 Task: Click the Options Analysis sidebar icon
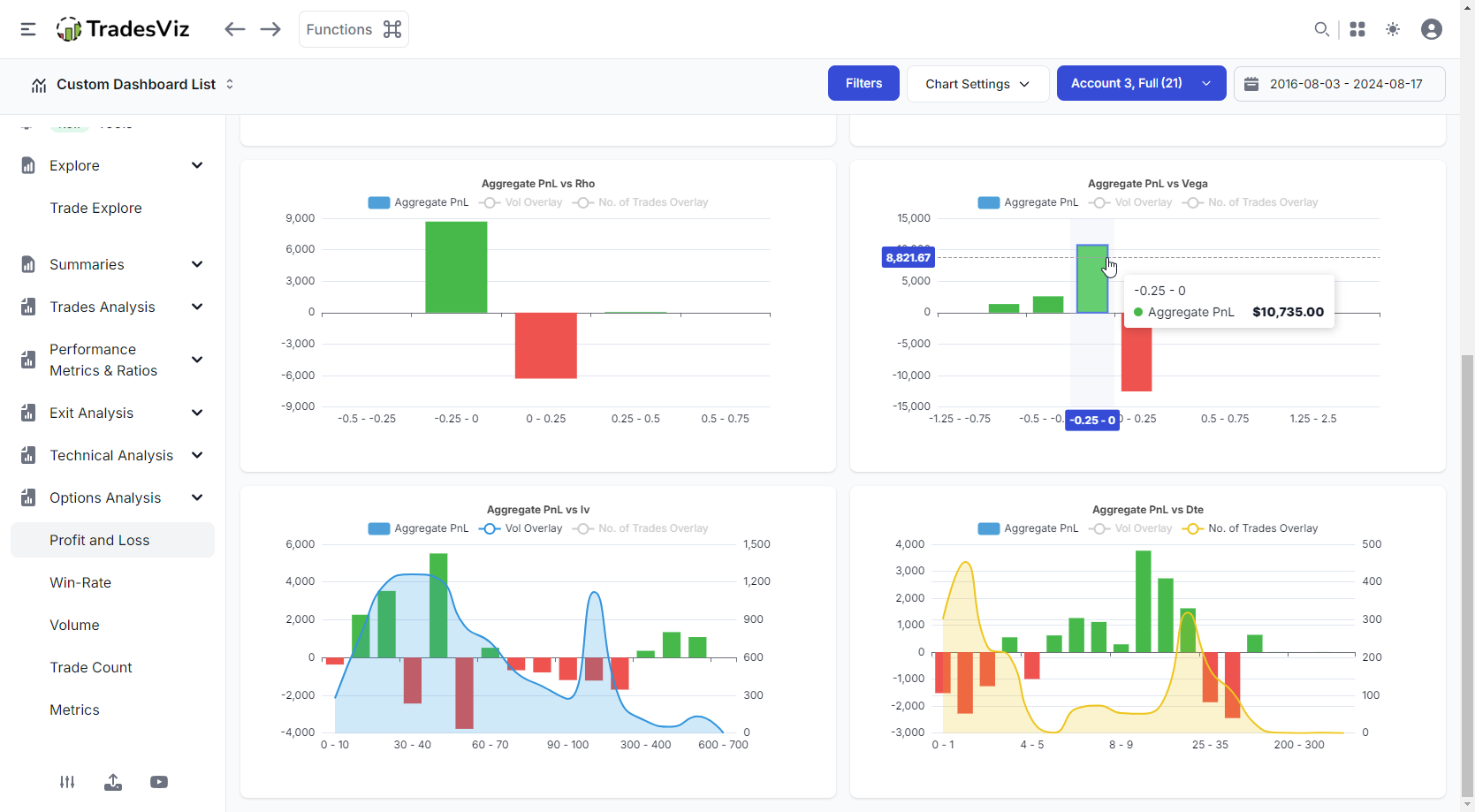(28, 497)
